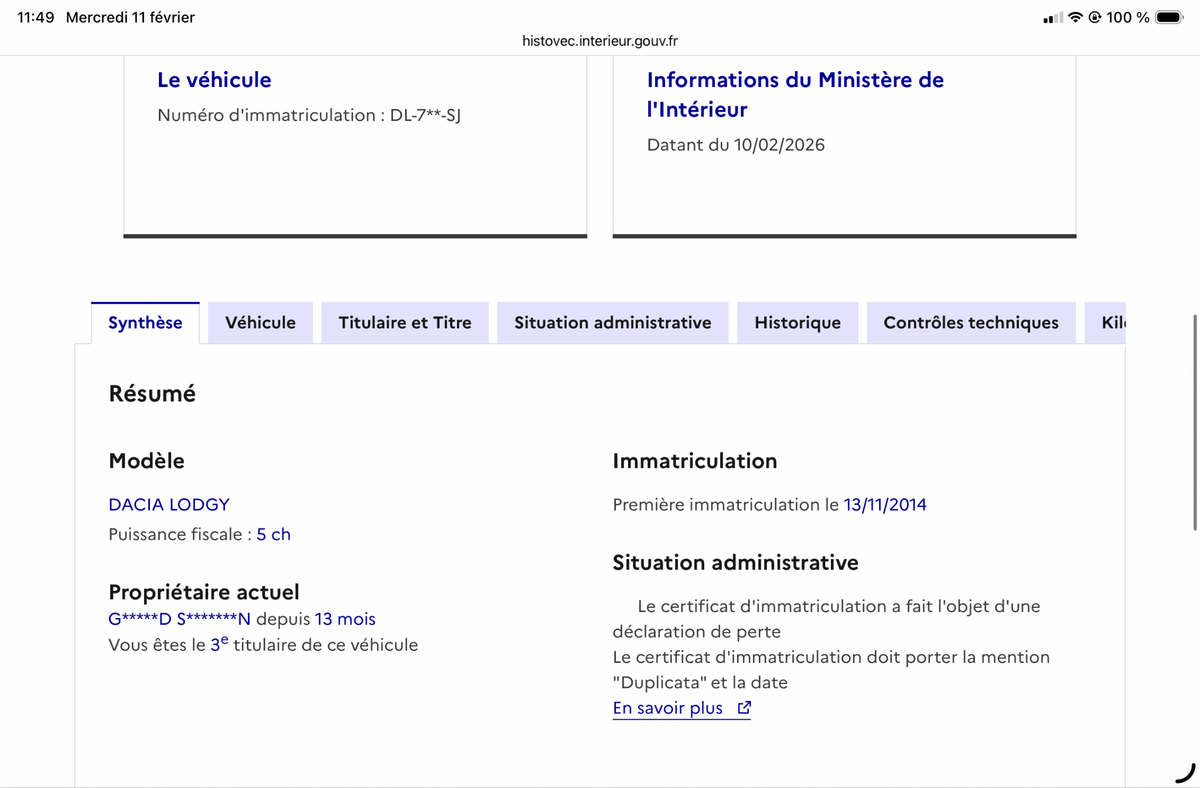Tap the corner swipe indicator at bottom right

1185,772
